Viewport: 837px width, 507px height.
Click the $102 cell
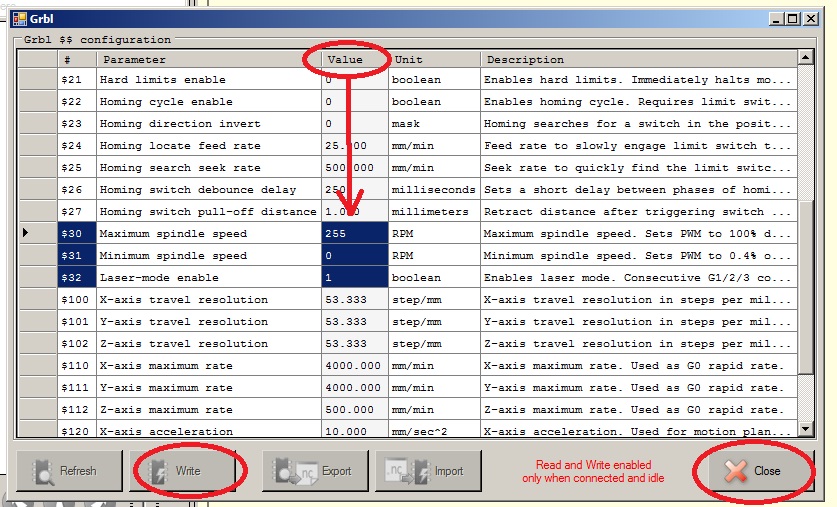(77, 344)
